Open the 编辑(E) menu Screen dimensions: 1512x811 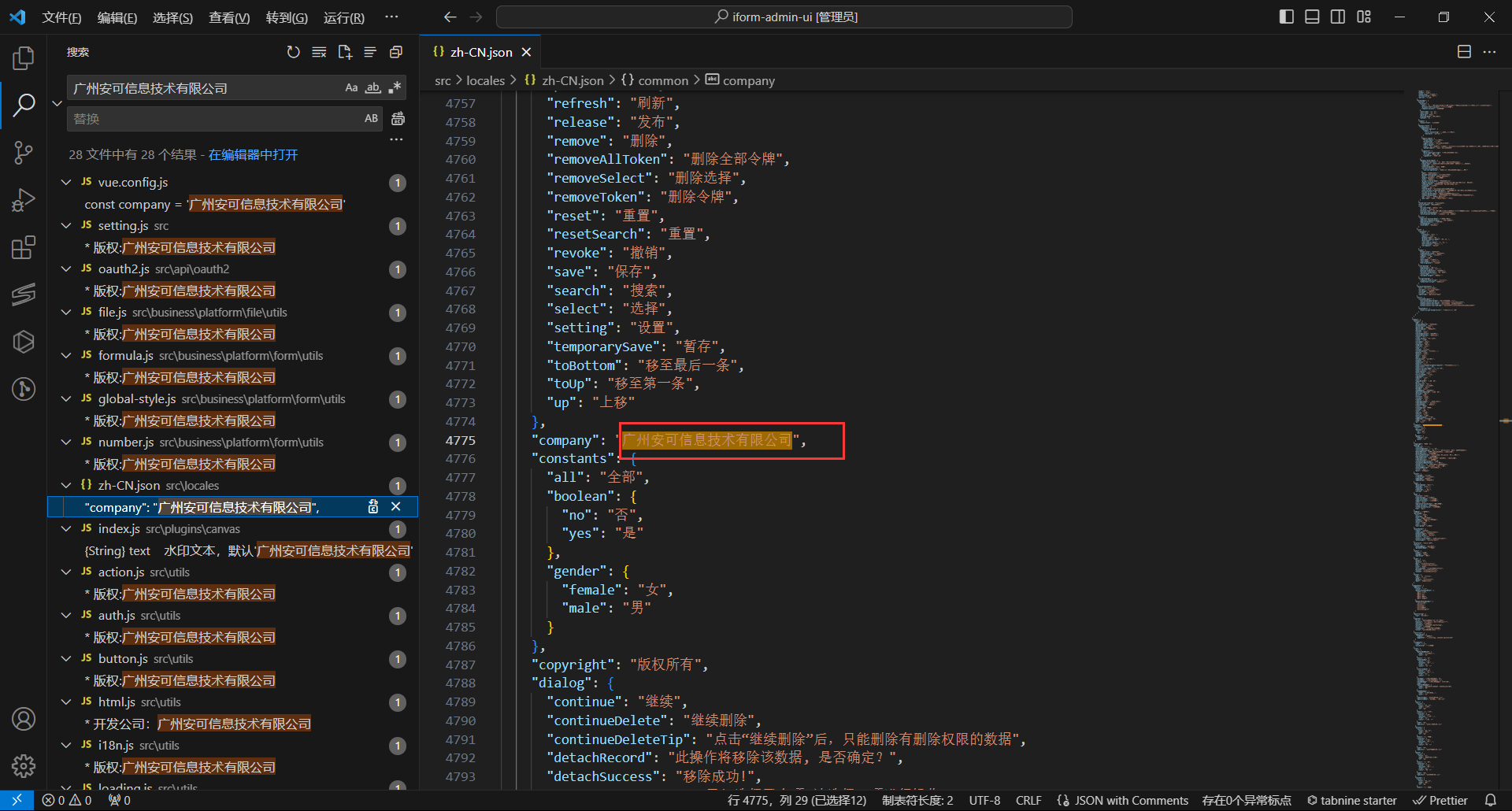click(x=117, y=17)
